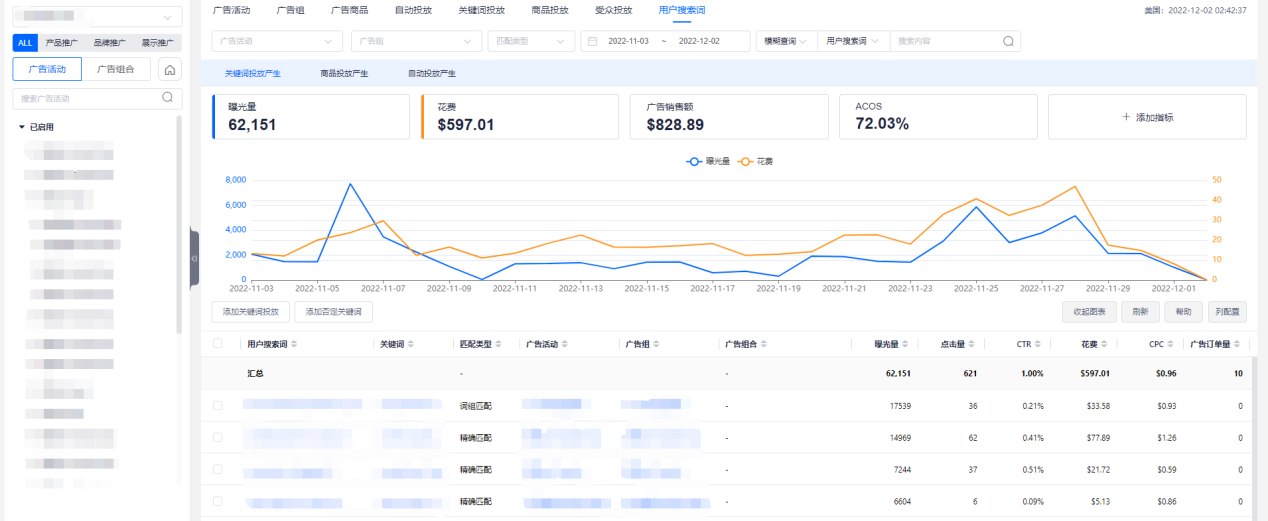Image resolution: width=1268 pixels, height=521 pixels.
Task: Click the 添加指标 card
Action: pyautogui.click(x=1147, y=117)
